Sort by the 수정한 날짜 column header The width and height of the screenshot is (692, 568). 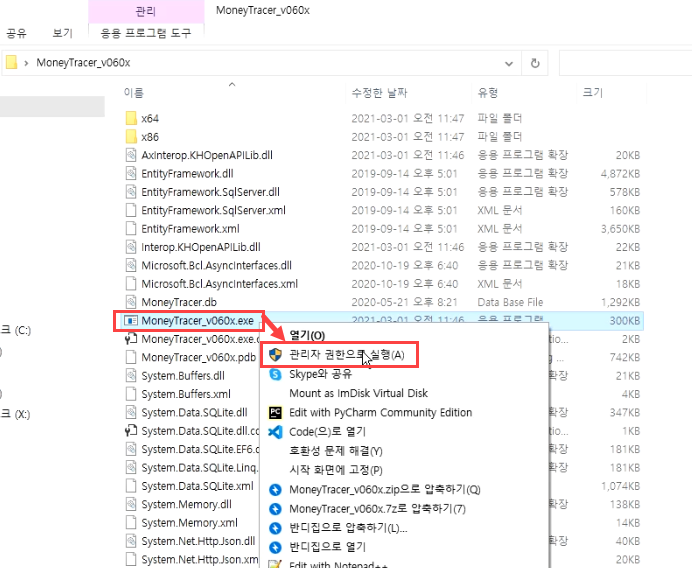(380, 93)
